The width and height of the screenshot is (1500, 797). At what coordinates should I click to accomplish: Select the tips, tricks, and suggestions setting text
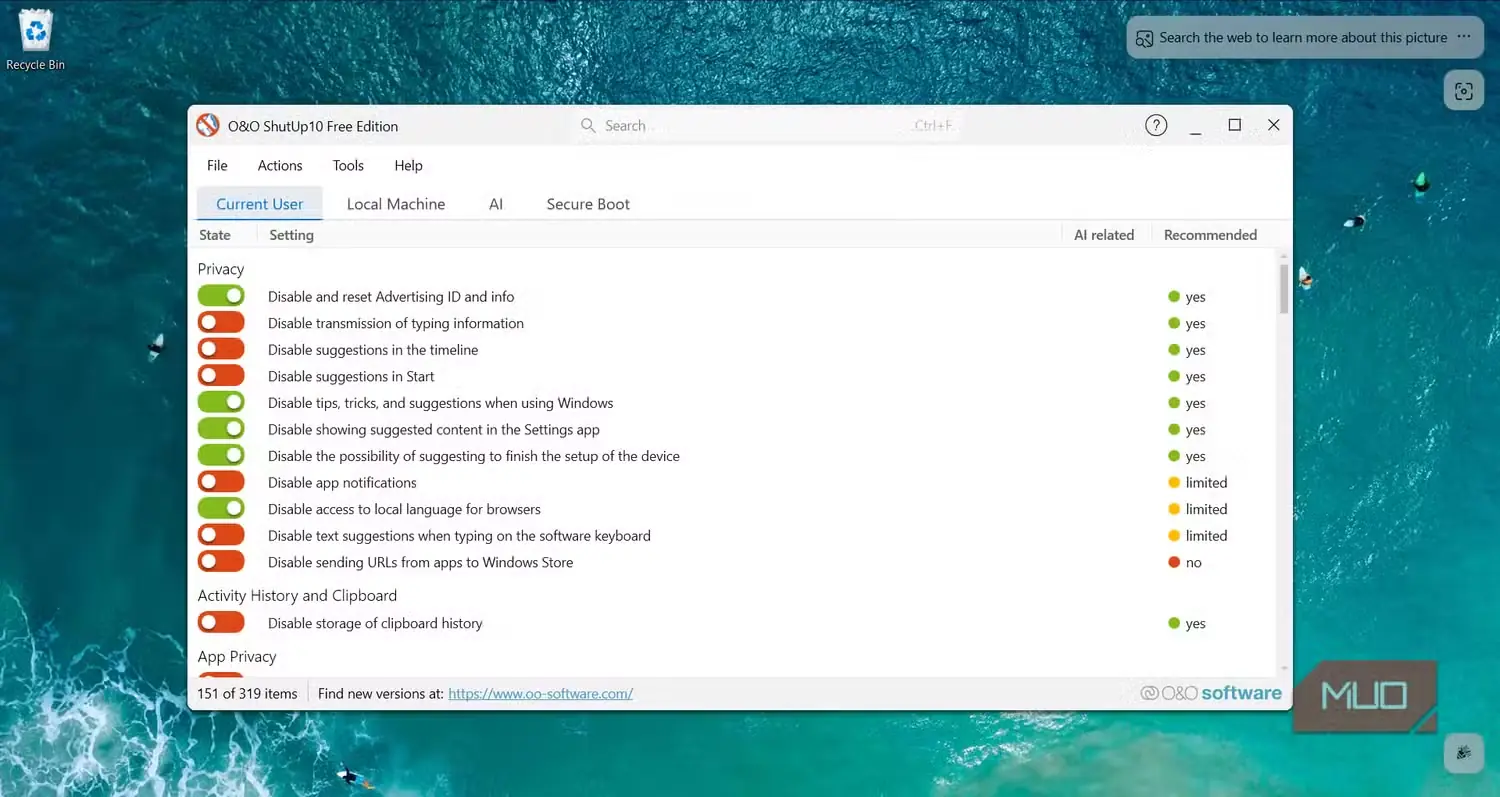pos(441,403)
